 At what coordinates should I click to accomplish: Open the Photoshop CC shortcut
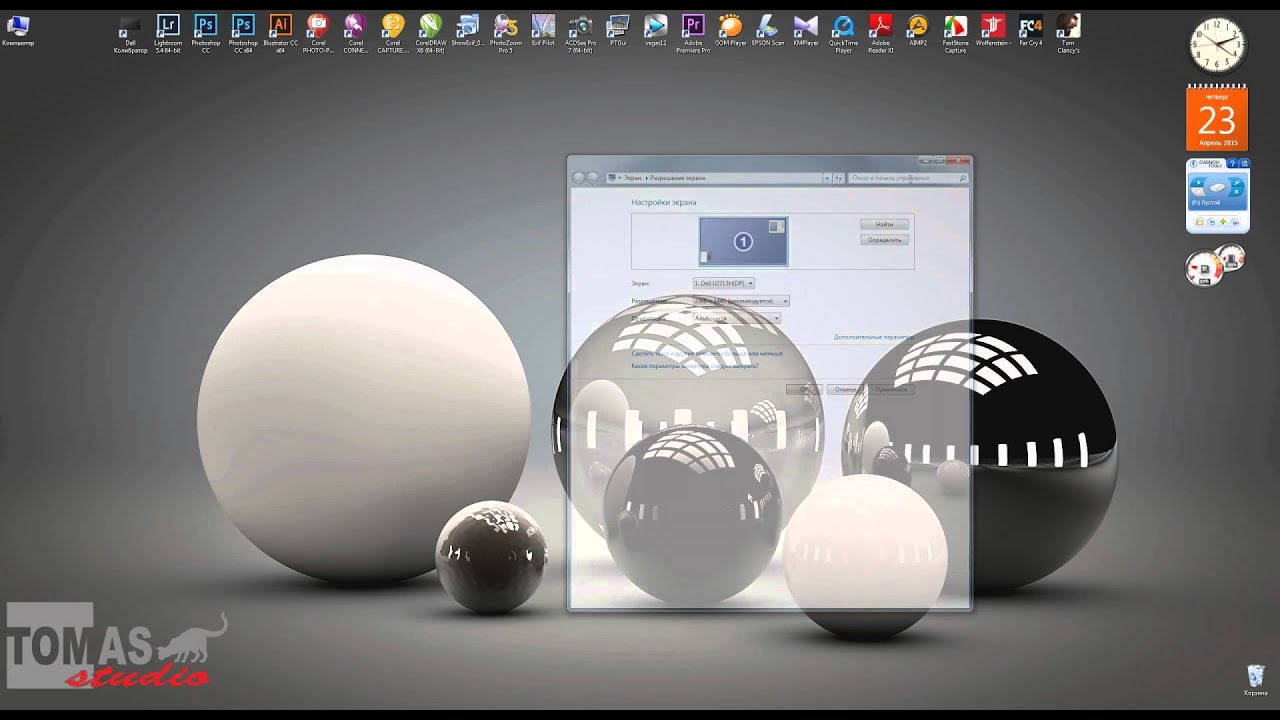click(x=206, y=34)
